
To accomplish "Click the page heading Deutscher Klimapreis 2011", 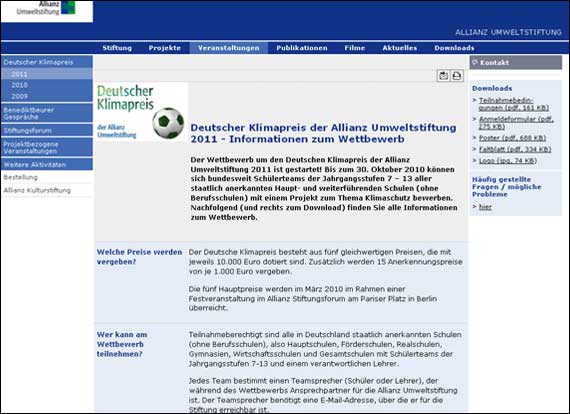I will (x=323, y=133).
